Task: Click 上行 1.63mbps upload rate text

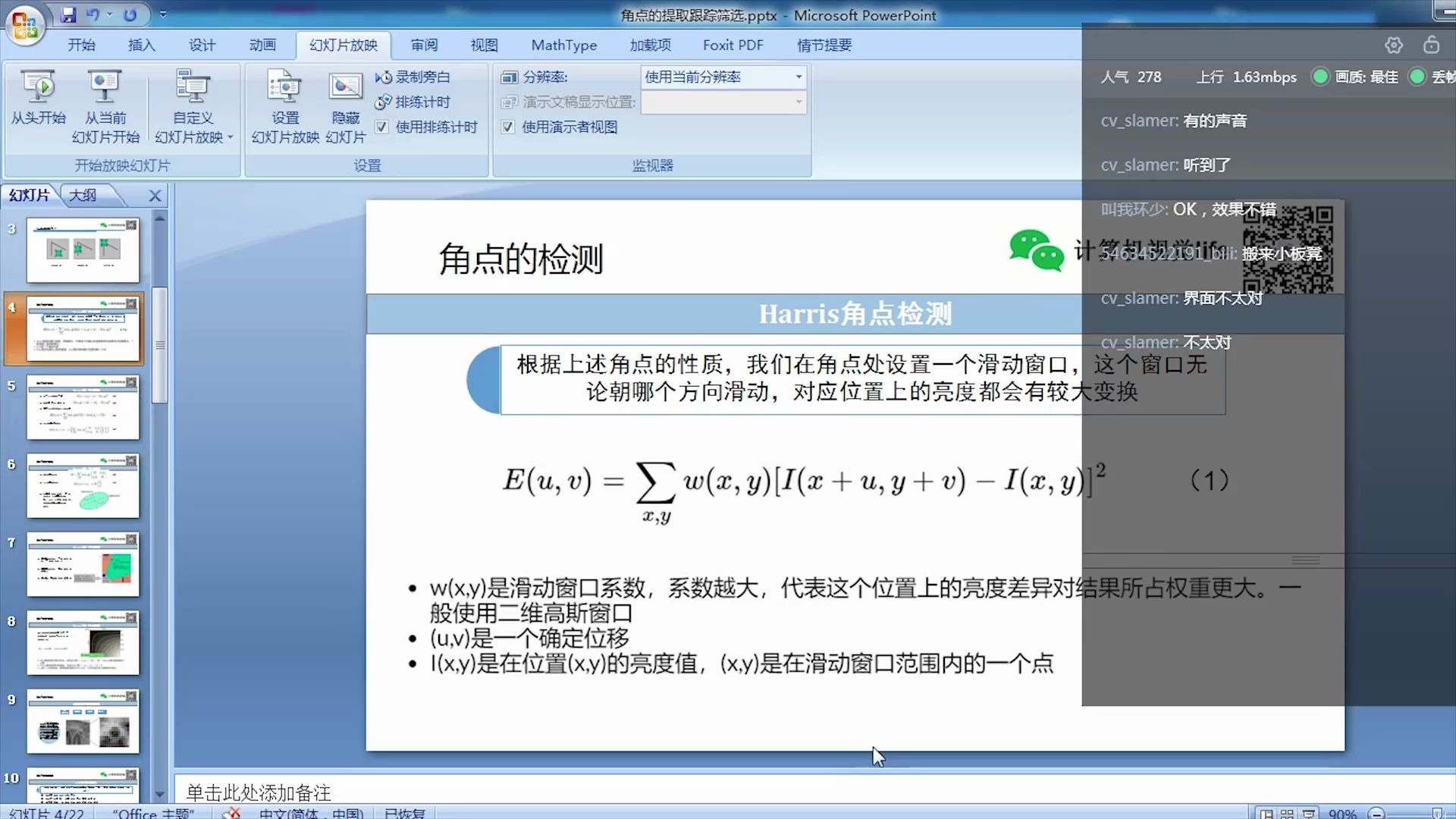Action: point(1247,77)
